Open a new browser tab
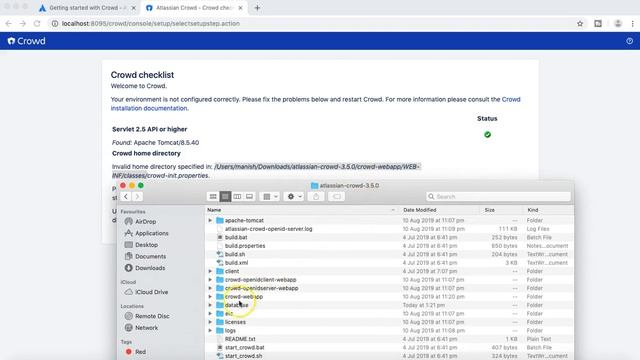This screenshot has width=640, height=360. click(x=257, y=8)
